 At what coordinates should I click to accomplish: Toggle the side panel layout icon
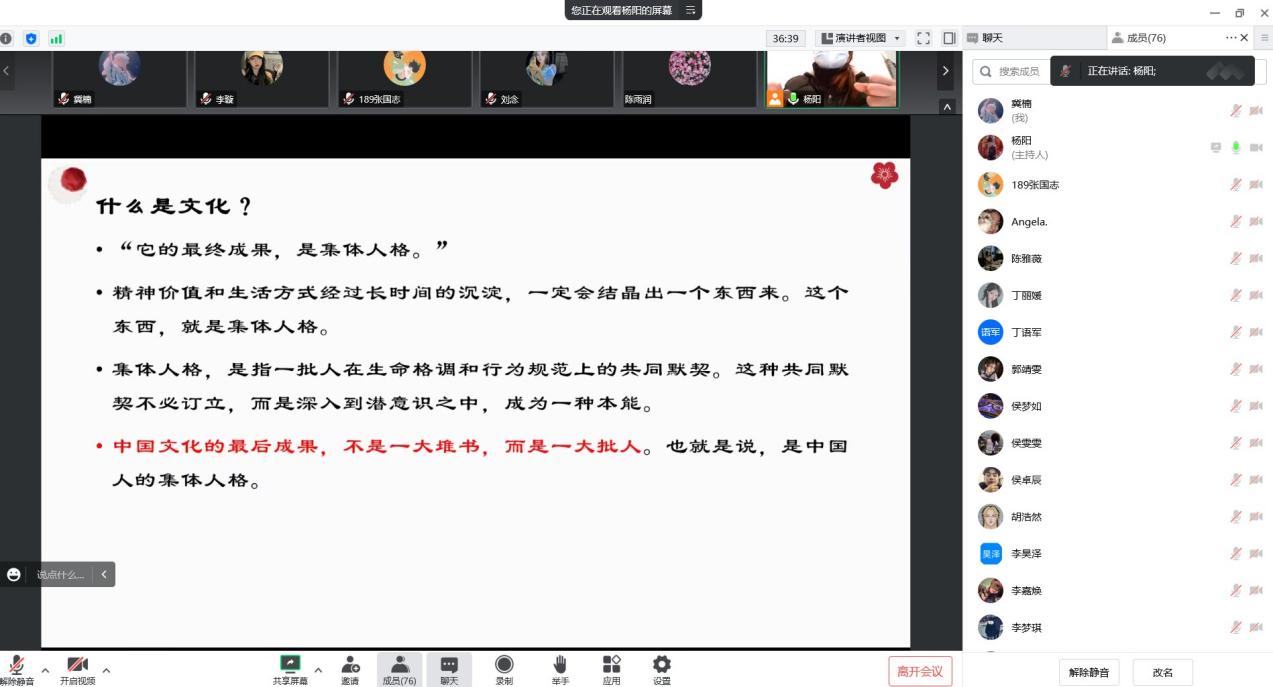(x=949, y=38)
